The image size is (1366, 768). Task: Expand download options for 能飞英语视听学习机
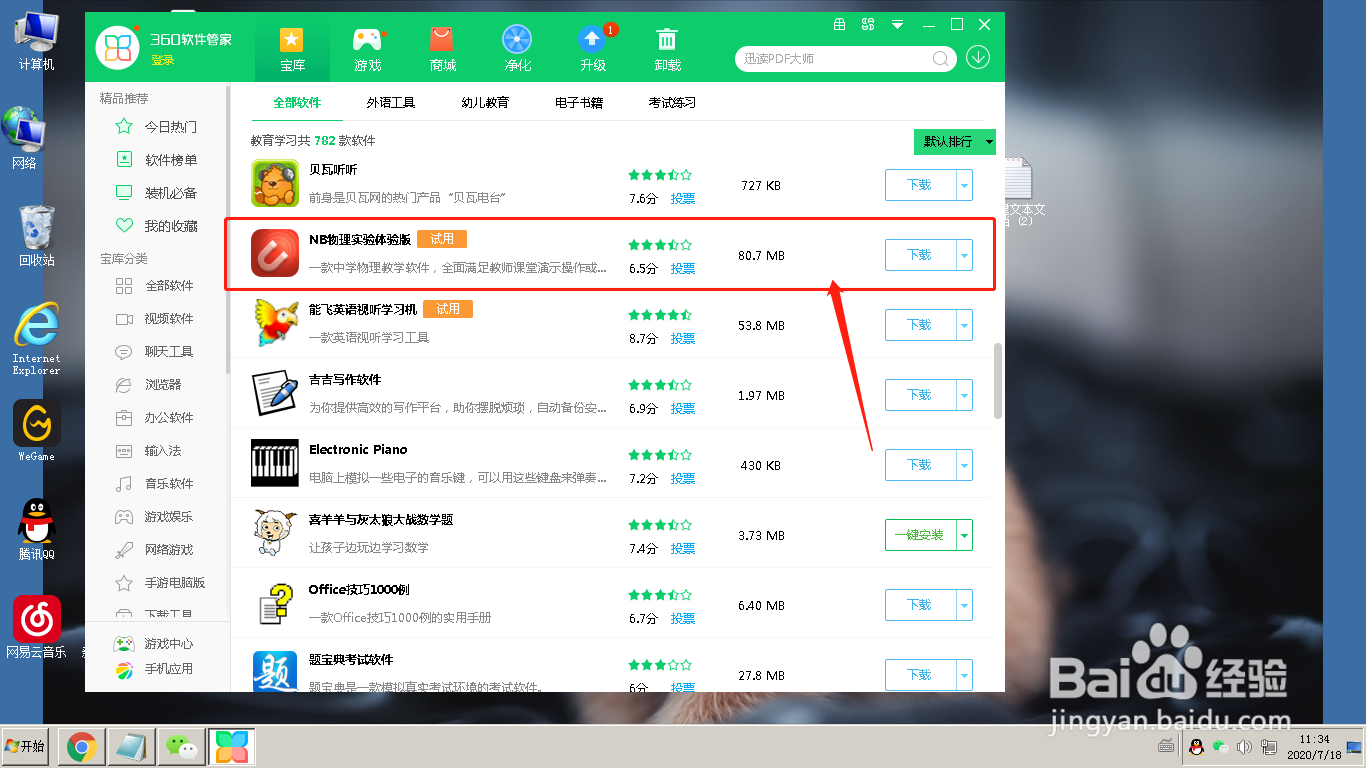[x=965, y=325]
